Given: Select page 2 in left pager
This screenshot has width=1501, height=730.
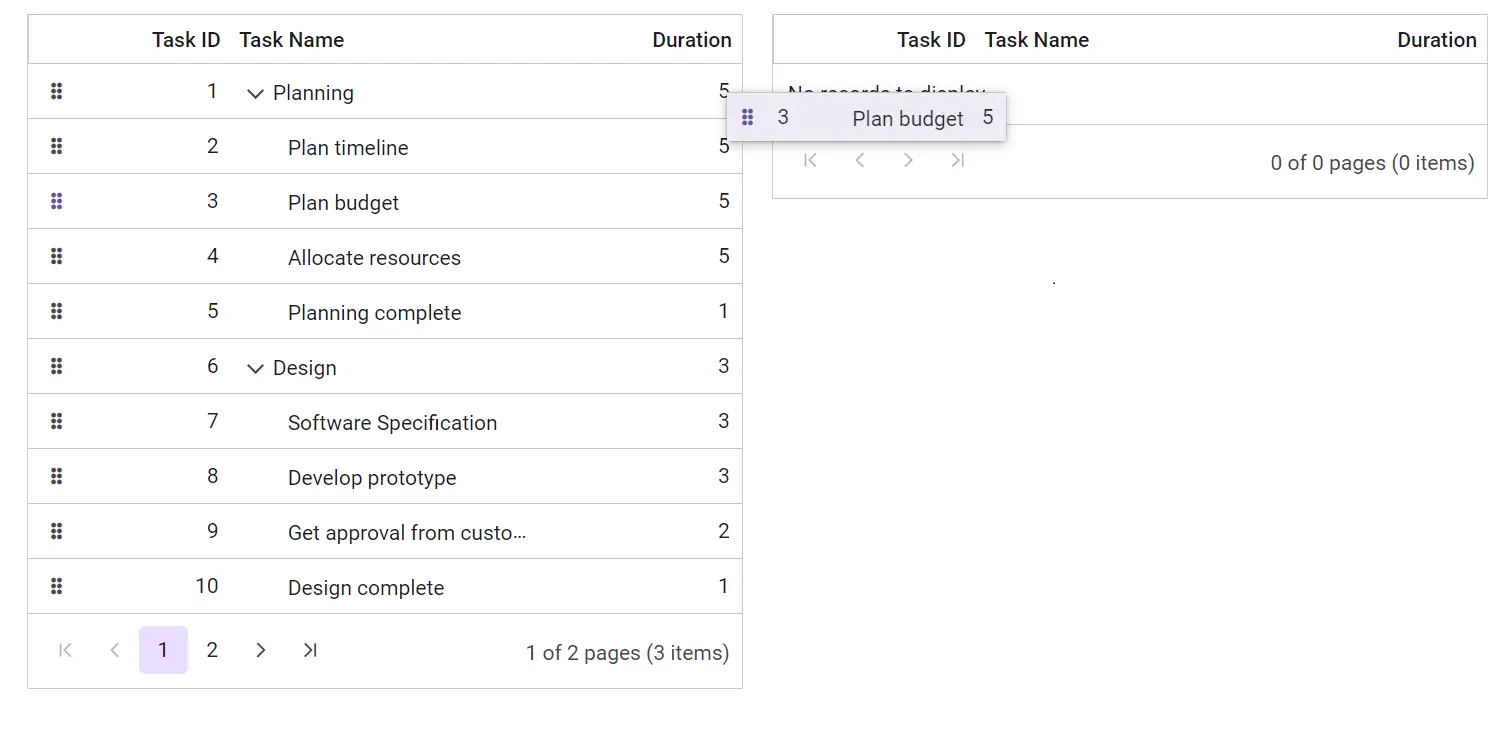Looking at the screenshot, I should (x=212, y=650).
